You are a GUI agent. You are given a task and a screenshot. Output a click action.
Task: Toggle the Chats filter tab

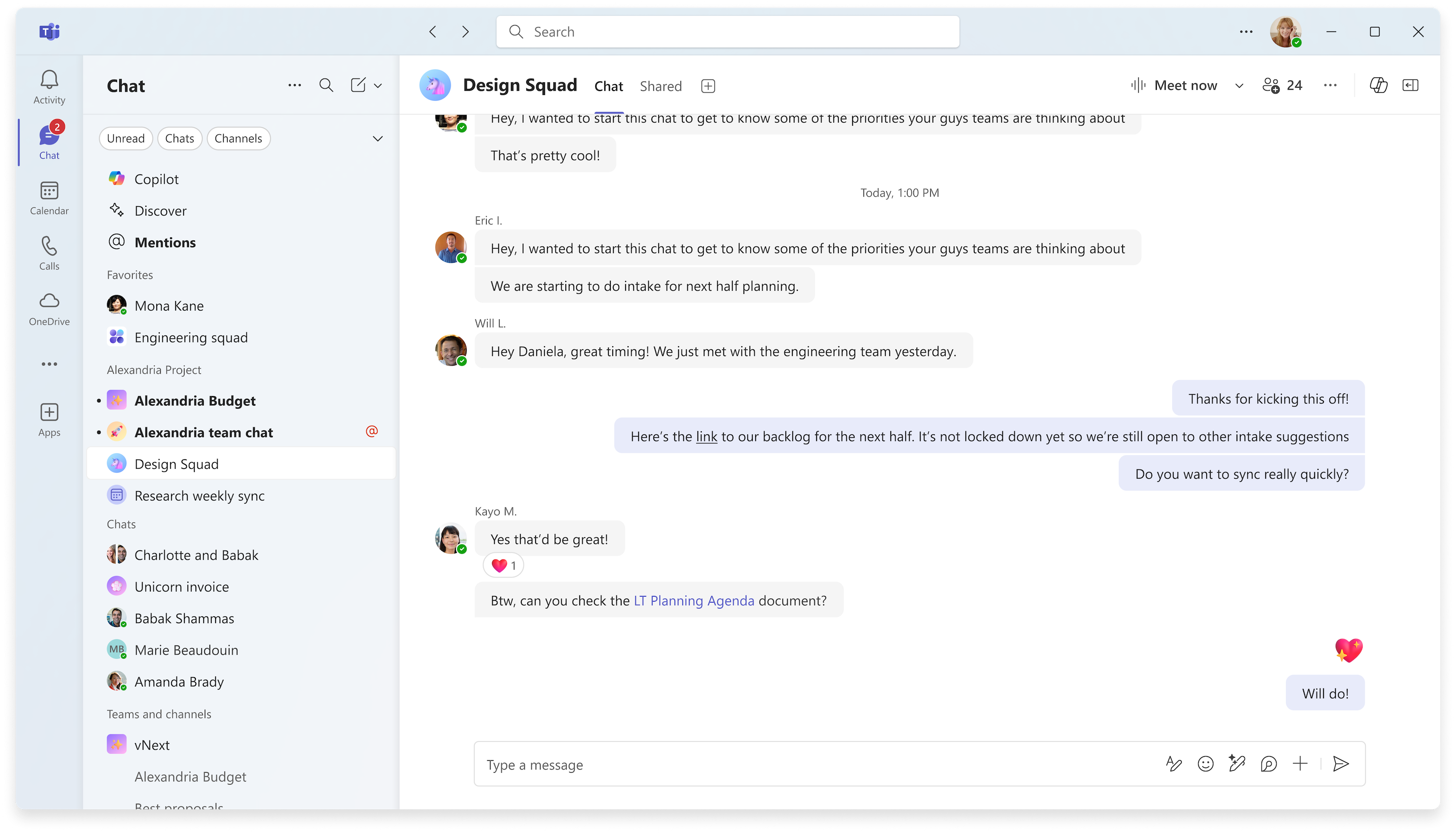[179, 138]
